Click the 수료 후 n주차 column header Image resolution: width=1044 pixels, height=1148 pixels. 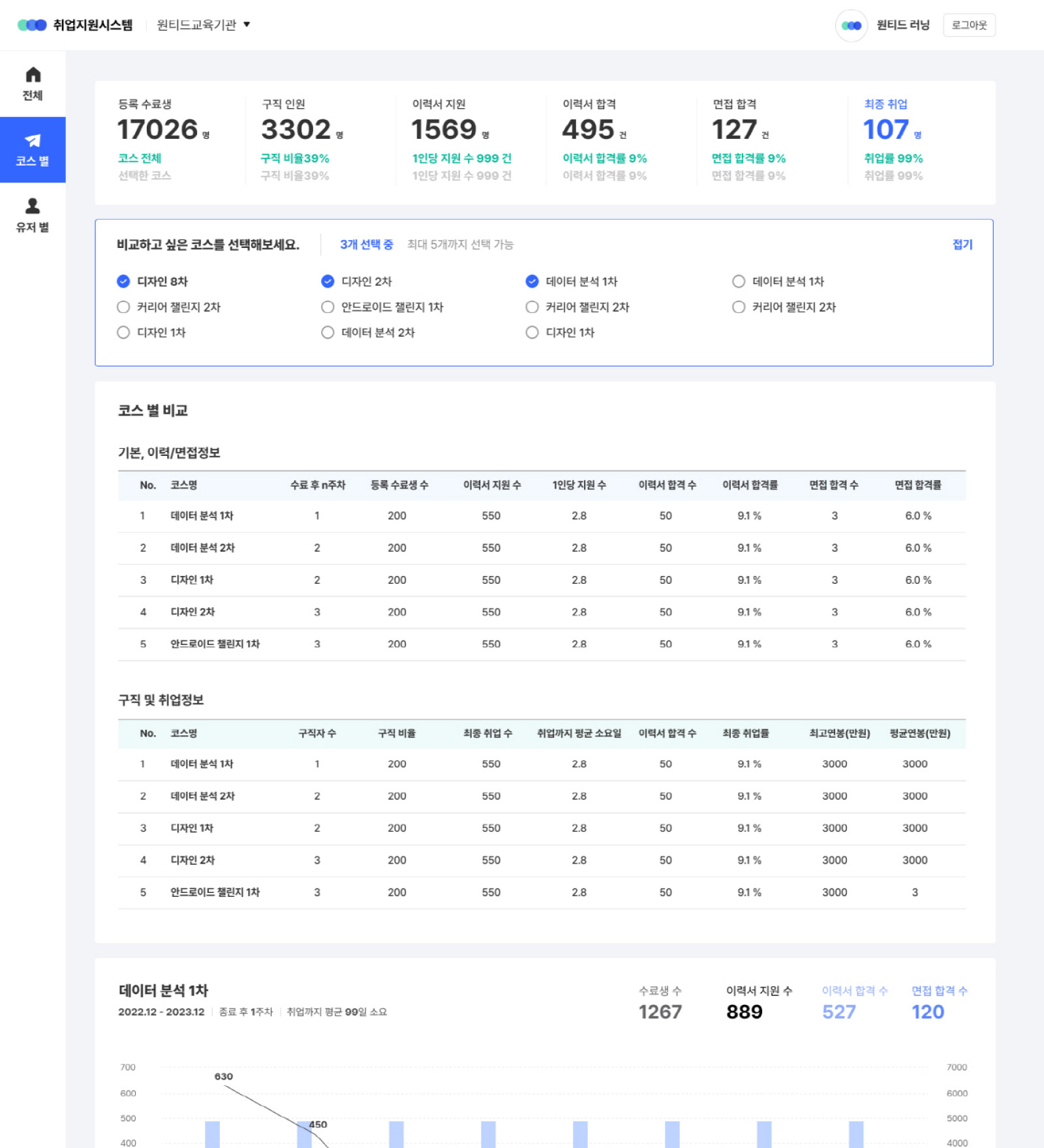(318, 485)
